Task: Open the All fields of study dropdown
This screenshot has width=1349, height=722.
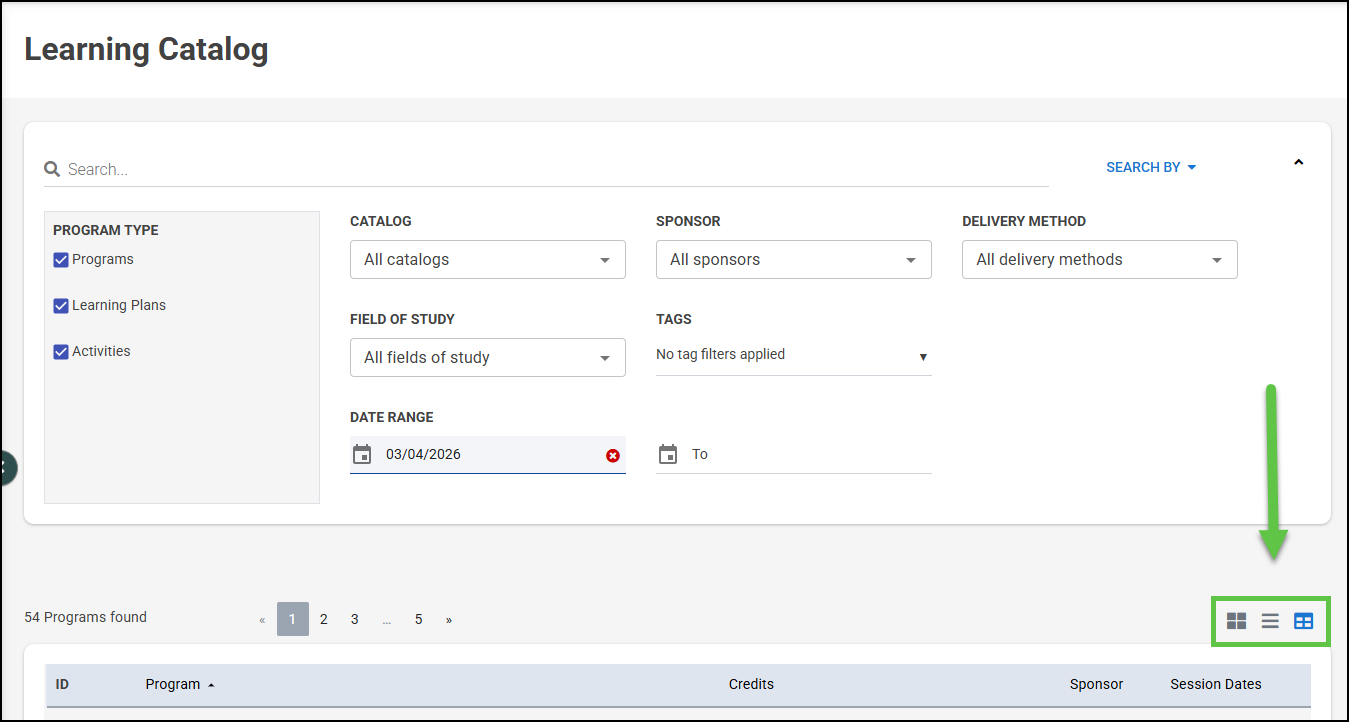Action: click(487, 358)
